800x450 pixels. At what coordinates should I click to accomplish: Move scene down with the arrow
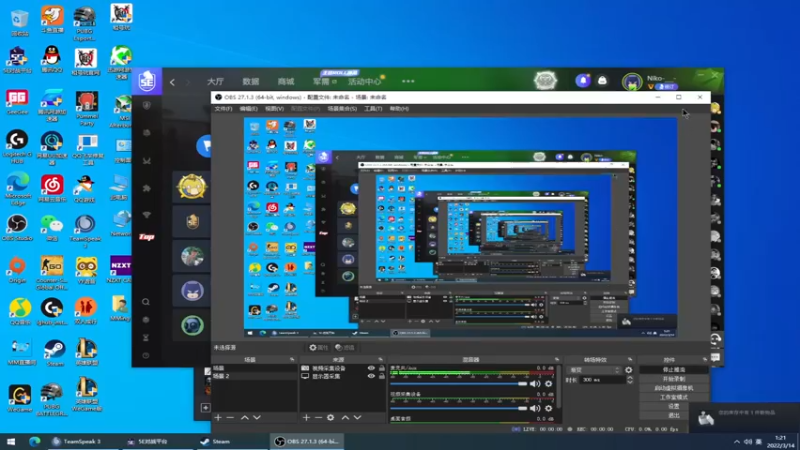257,417
